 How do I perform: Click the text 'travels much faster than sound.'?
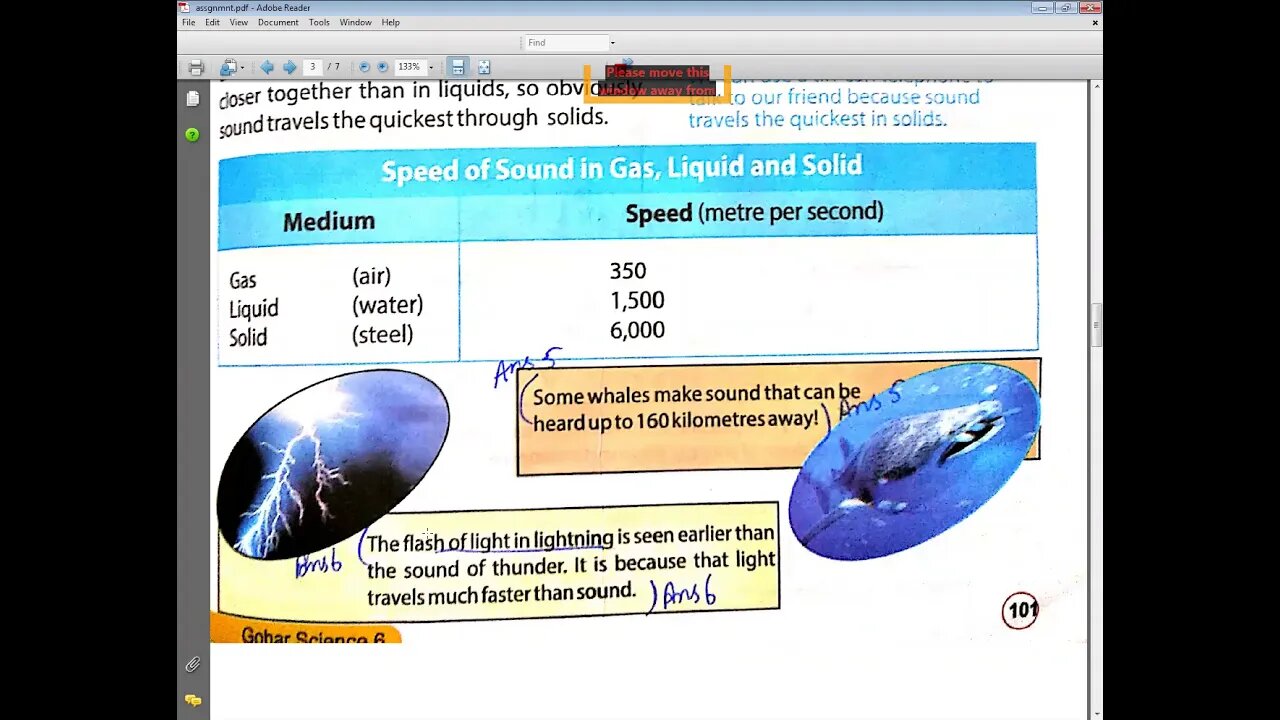pyautogui.click(x=501, y=594)
